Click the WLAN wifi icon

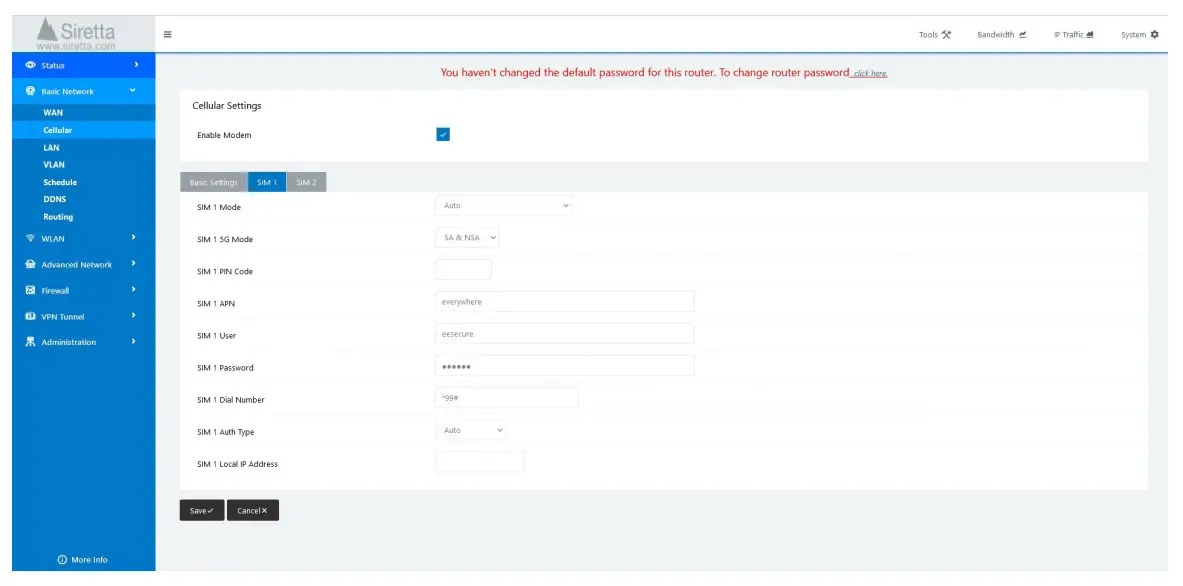click(30, 238)
